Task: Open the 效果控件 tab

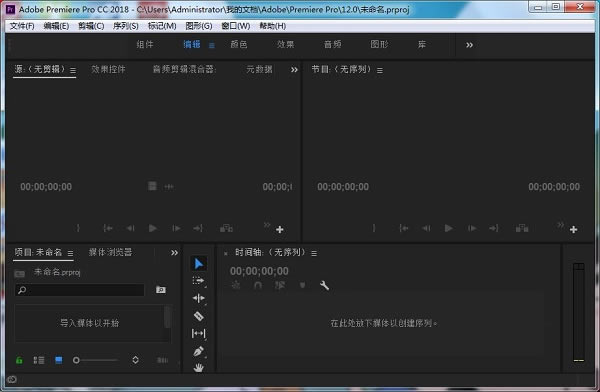Action: pos(108,69)
